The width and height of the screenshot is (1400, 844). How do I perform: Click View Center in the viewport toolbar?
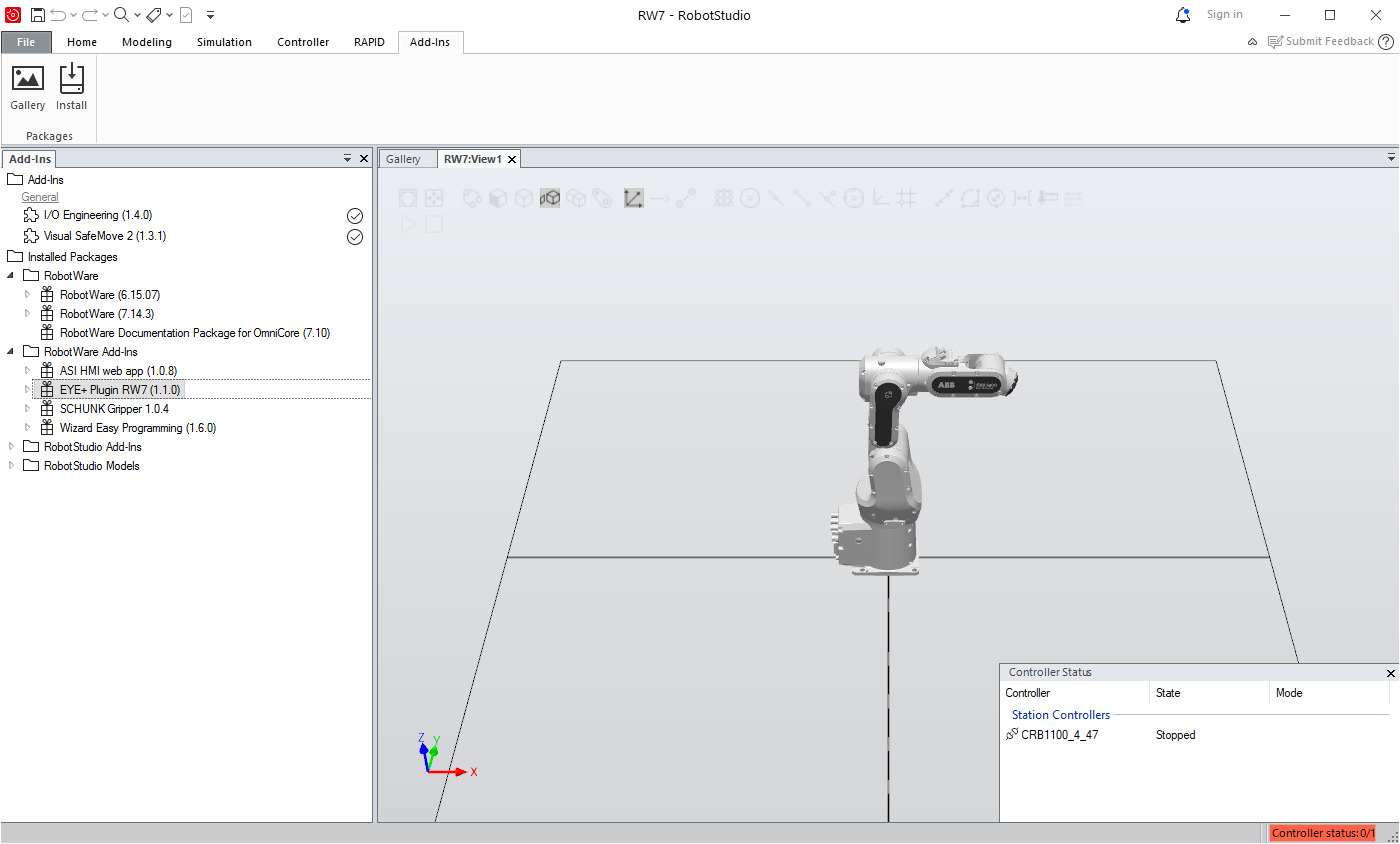(434, 198)
